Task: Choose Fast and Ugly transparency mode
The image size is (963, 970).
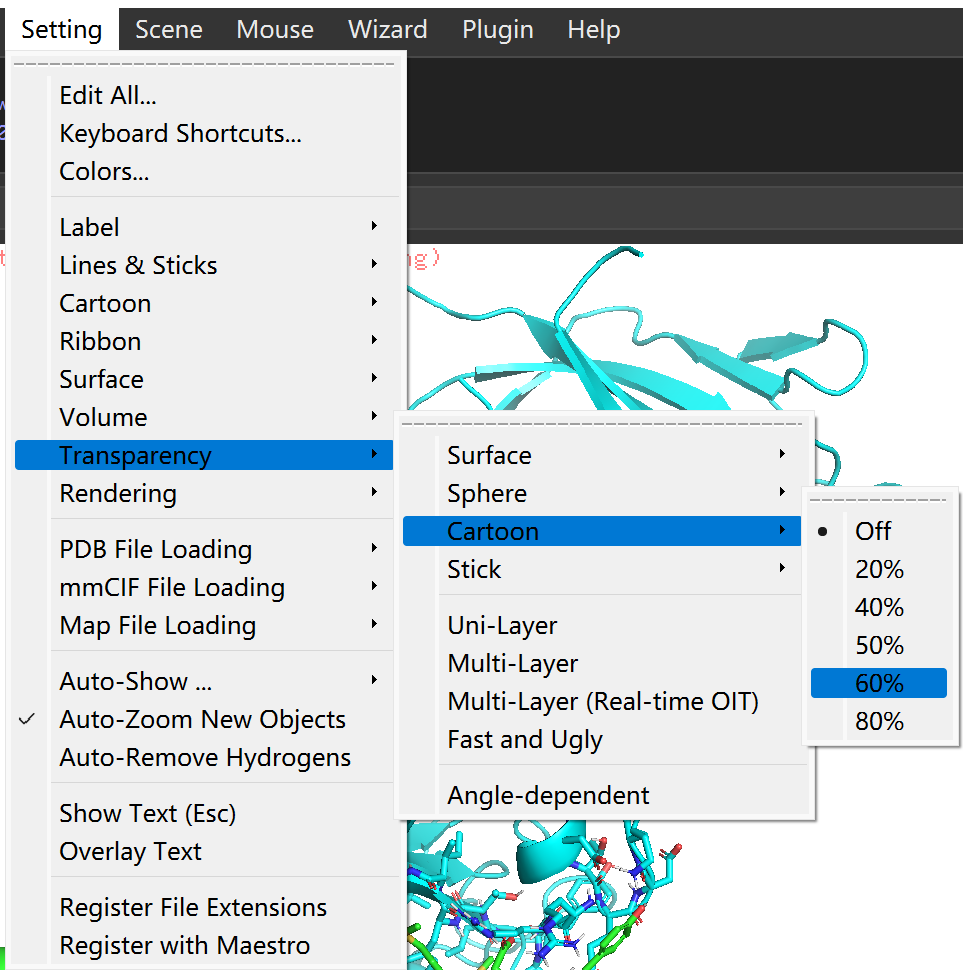Action: 525,739
